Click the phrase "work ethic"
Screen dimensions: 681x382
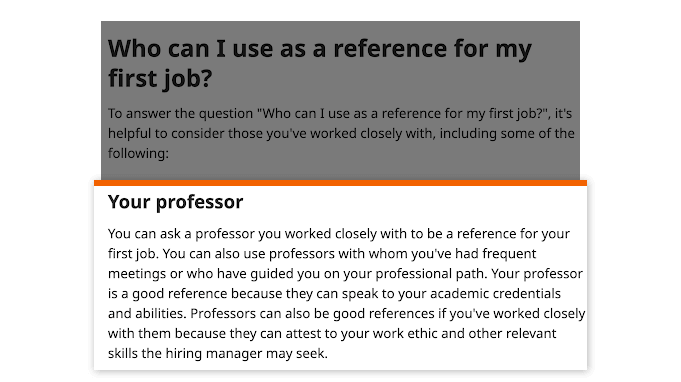coord(400,333)
